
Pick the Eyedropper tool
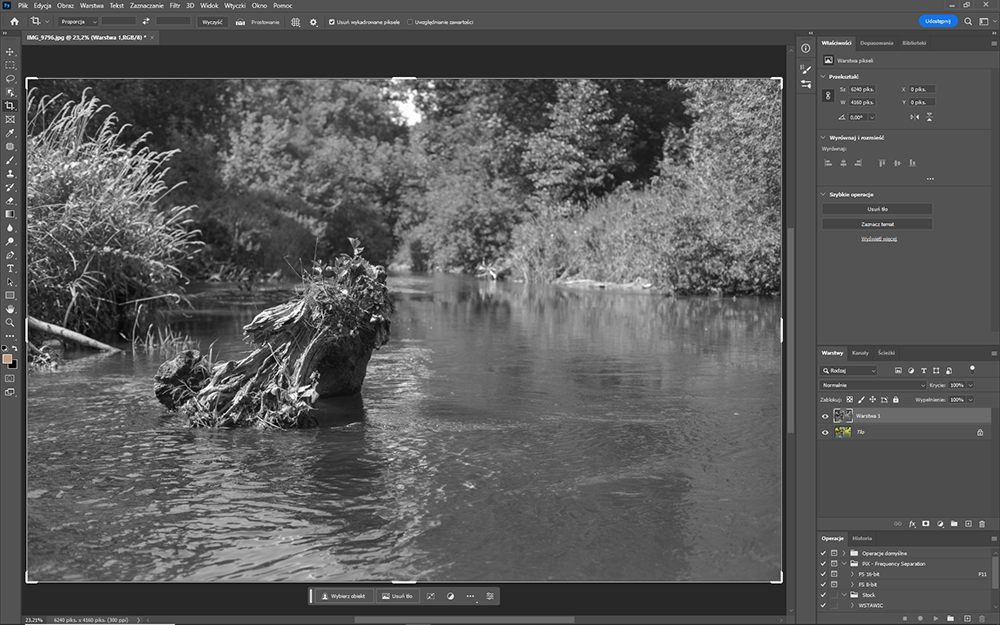click(x=10, y=133)
